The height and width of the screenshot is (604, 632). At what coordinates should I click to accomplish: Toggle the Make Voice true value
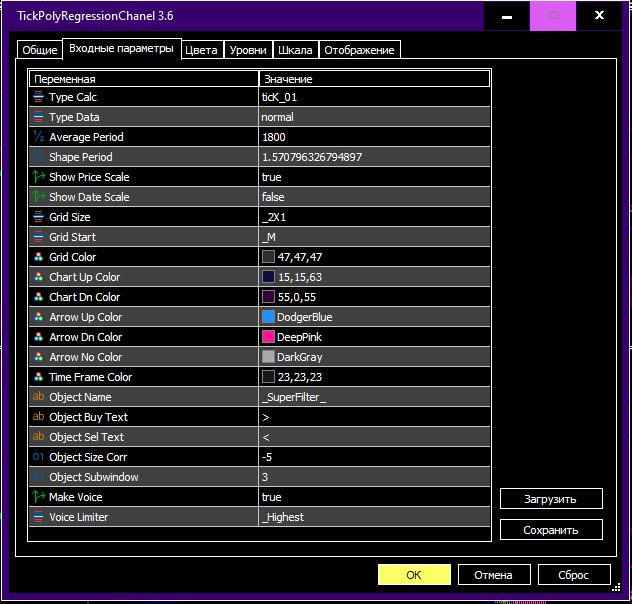click(x=374, y=497)
